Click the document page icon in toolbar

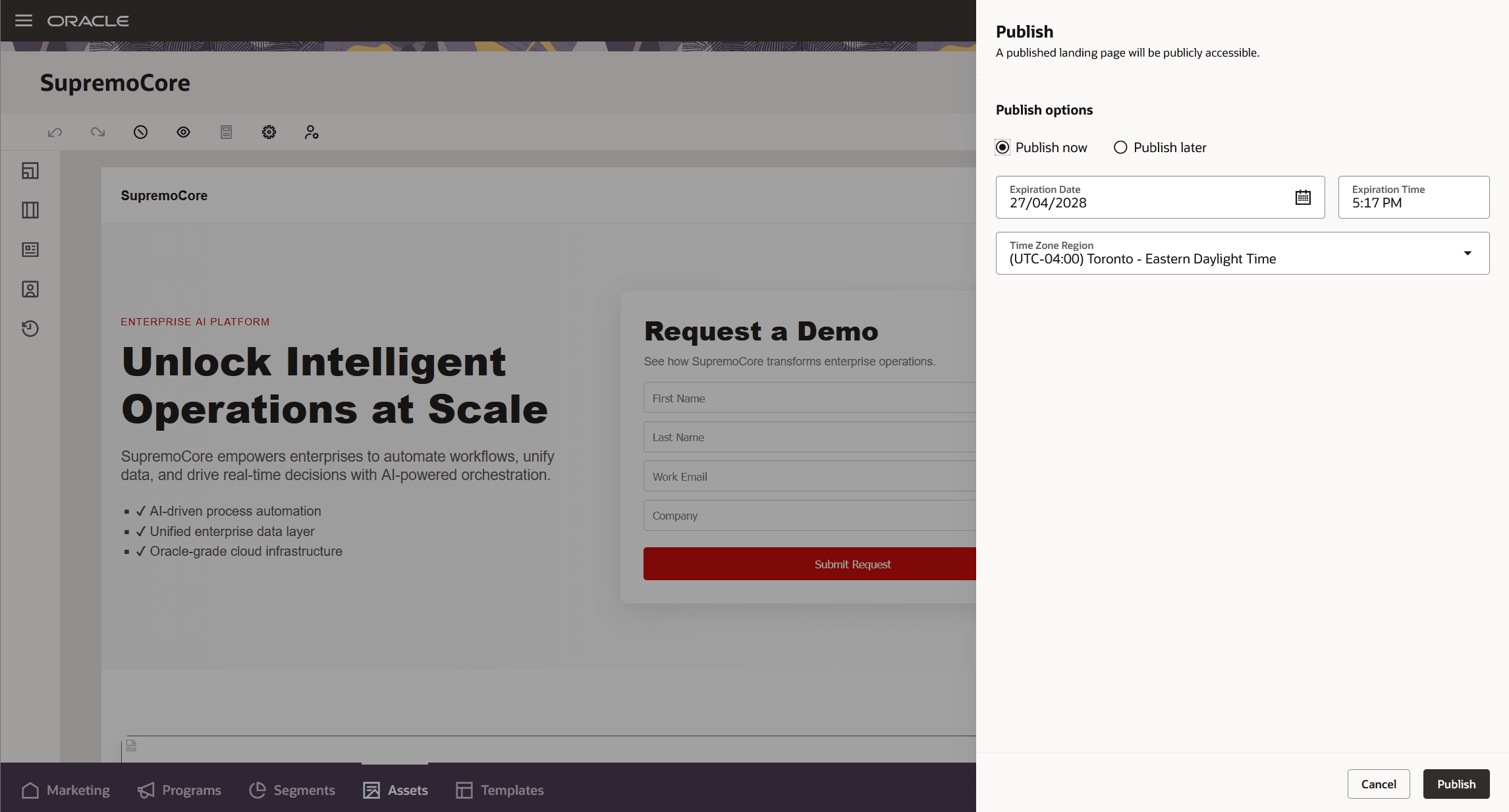226,132
